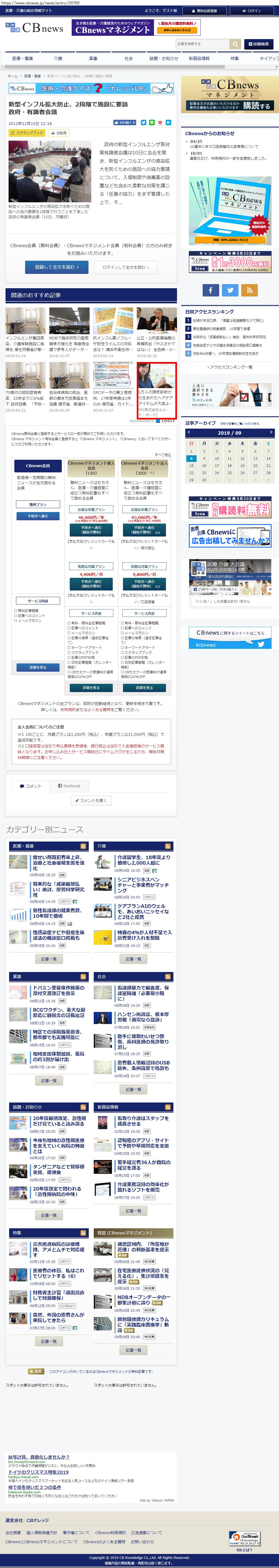Screen dimensions: 279x1568
Task: Open RSS feed for 医療・看護 category
Action: coord(84,846)
